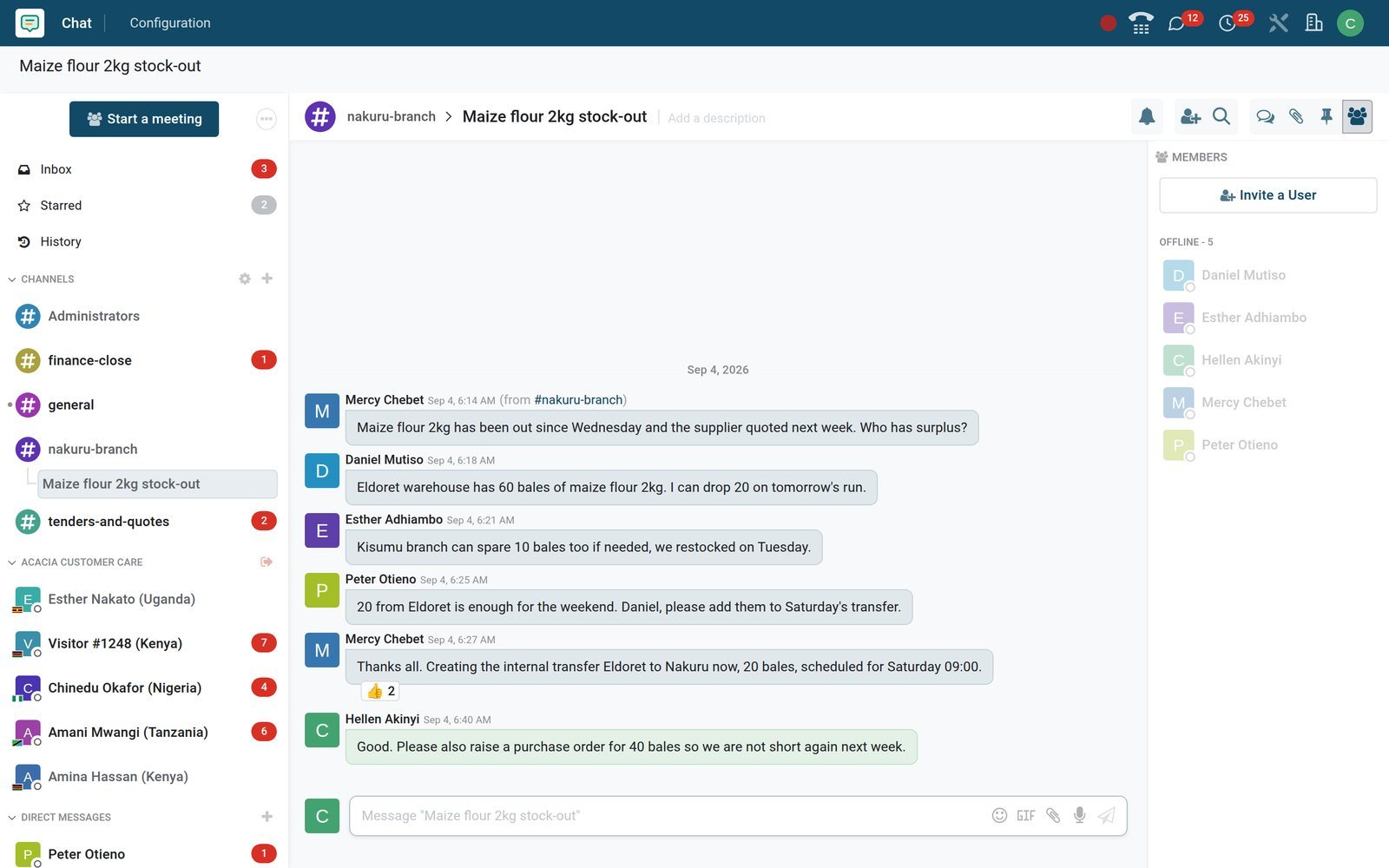Click the notification bell icon
The image size is (1389, 868).
(1147, 116)
